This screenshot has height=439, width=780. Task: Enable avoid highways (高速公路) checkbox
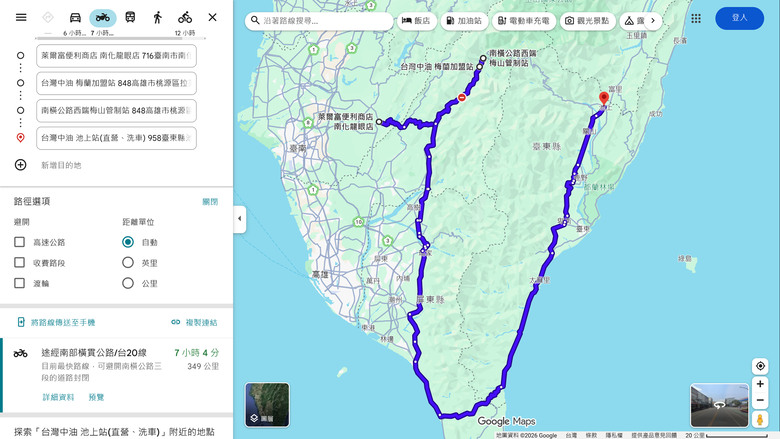pos(19,242)
